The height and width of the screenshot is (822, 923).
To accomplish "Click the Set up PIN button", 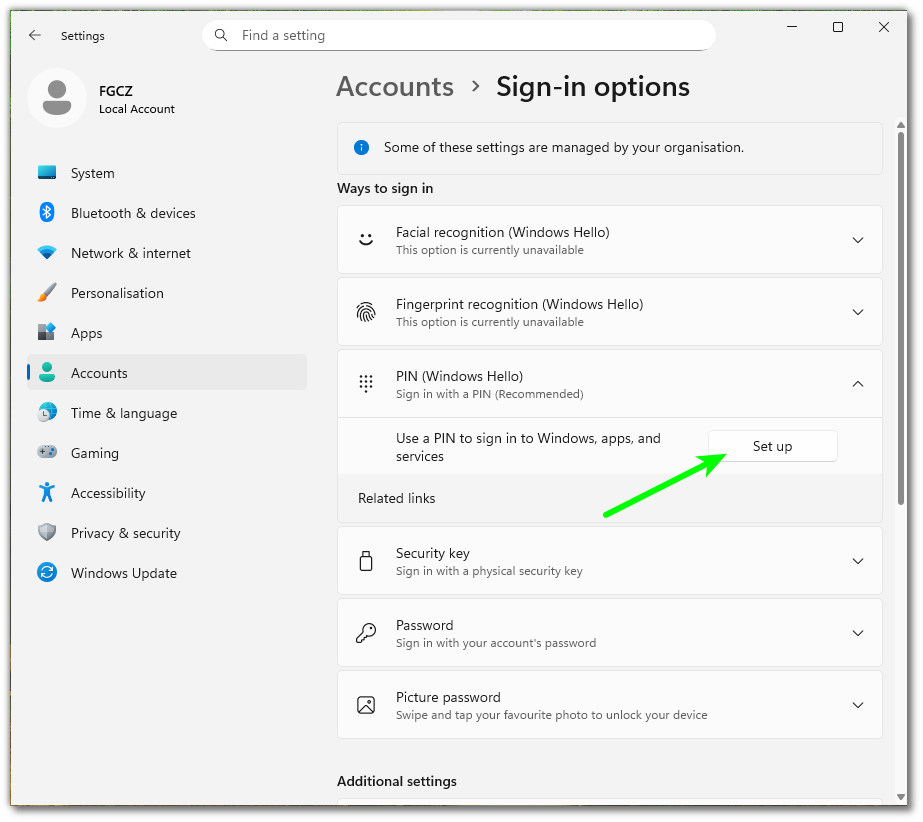I will pos(772,446).
